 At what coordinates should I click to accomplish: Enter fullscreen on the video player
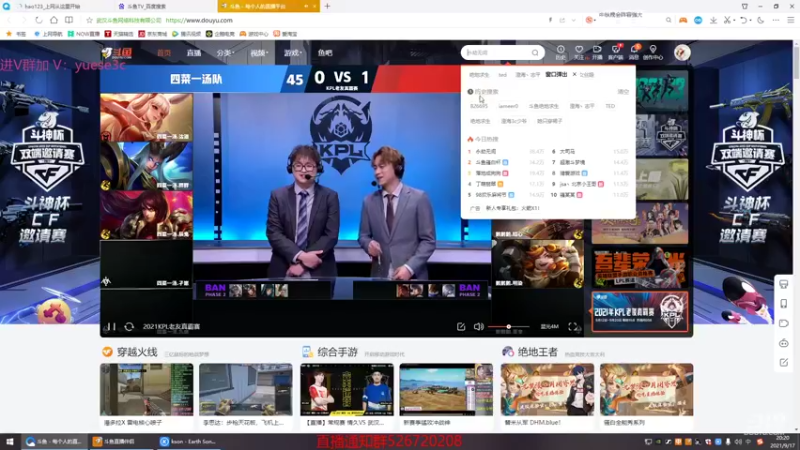coord(572,327)
